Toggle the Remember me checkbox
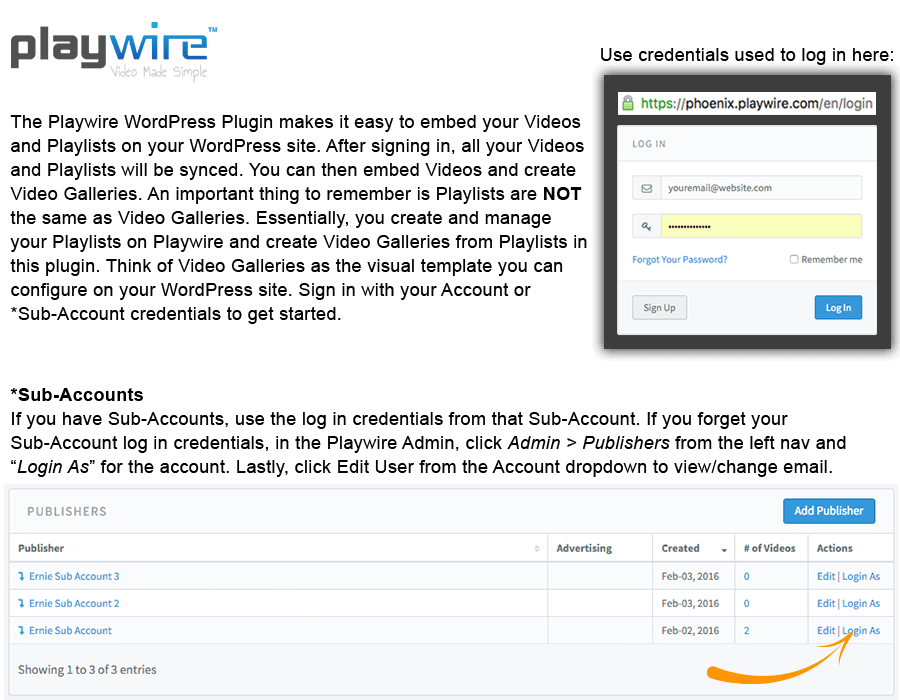Screen dimensions: 900x700 pyautogui.click(x=794, y=259)
